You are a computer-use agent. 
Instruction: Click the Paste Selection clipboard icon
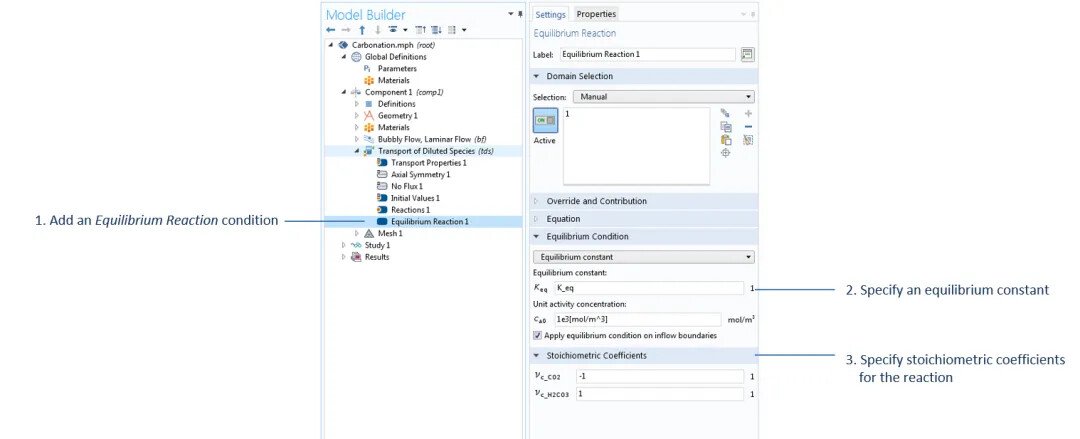pyautogui.click(x=726, y=140)
